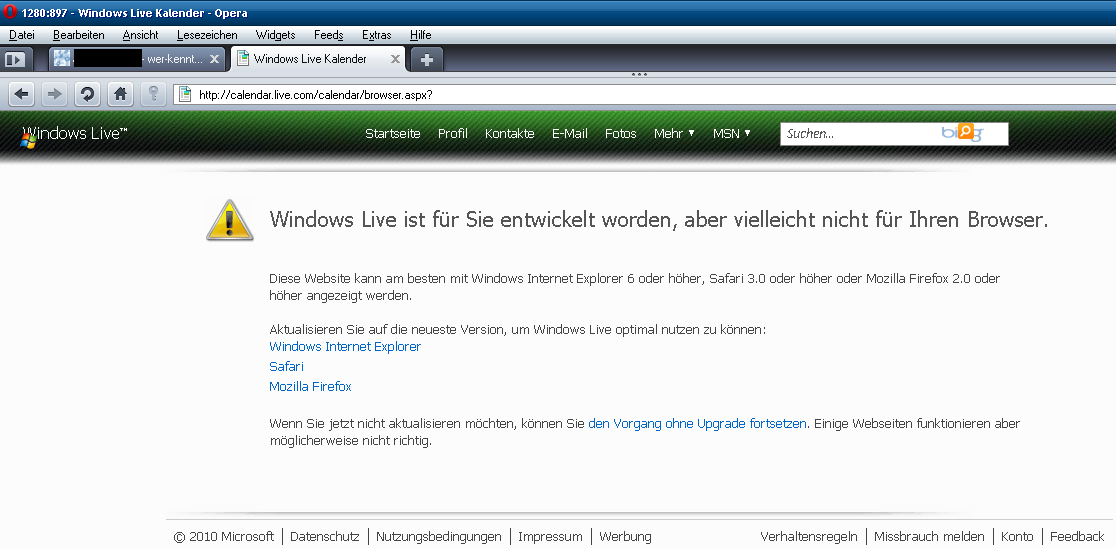Open the Ansicht menu

pyautogui.click(x=140, y=35)
